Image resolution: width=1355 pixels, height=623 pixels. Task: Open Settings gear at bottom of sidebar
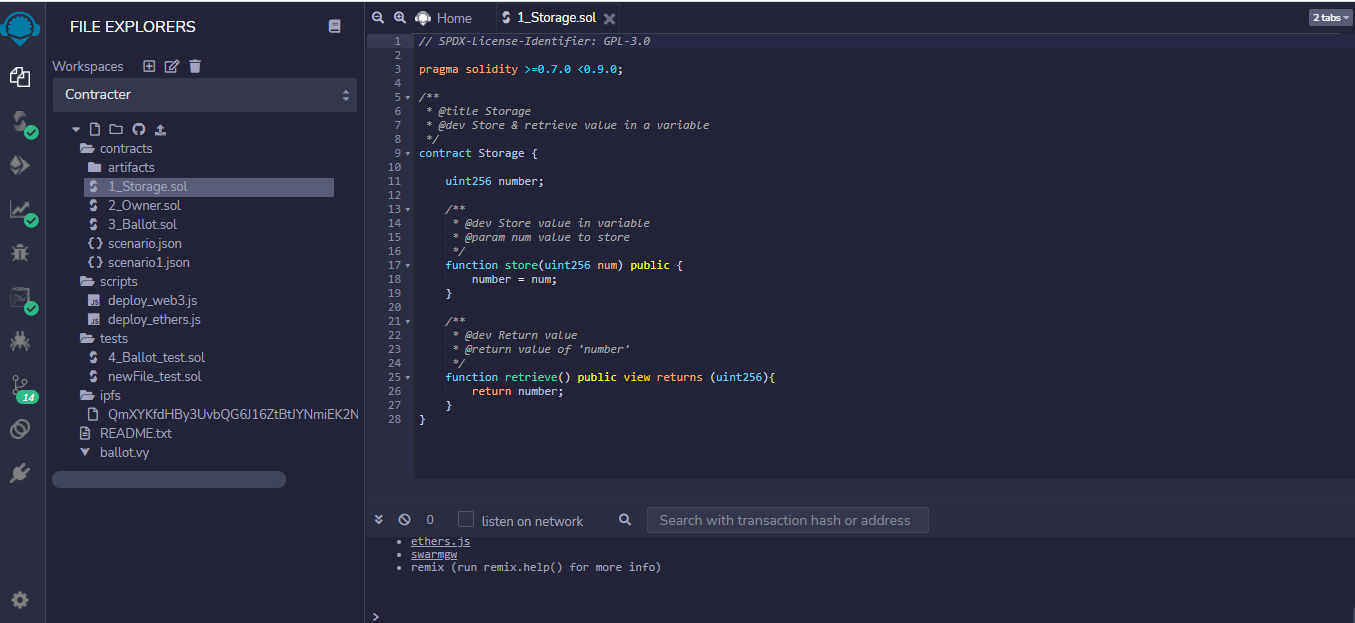click(20, 600)
